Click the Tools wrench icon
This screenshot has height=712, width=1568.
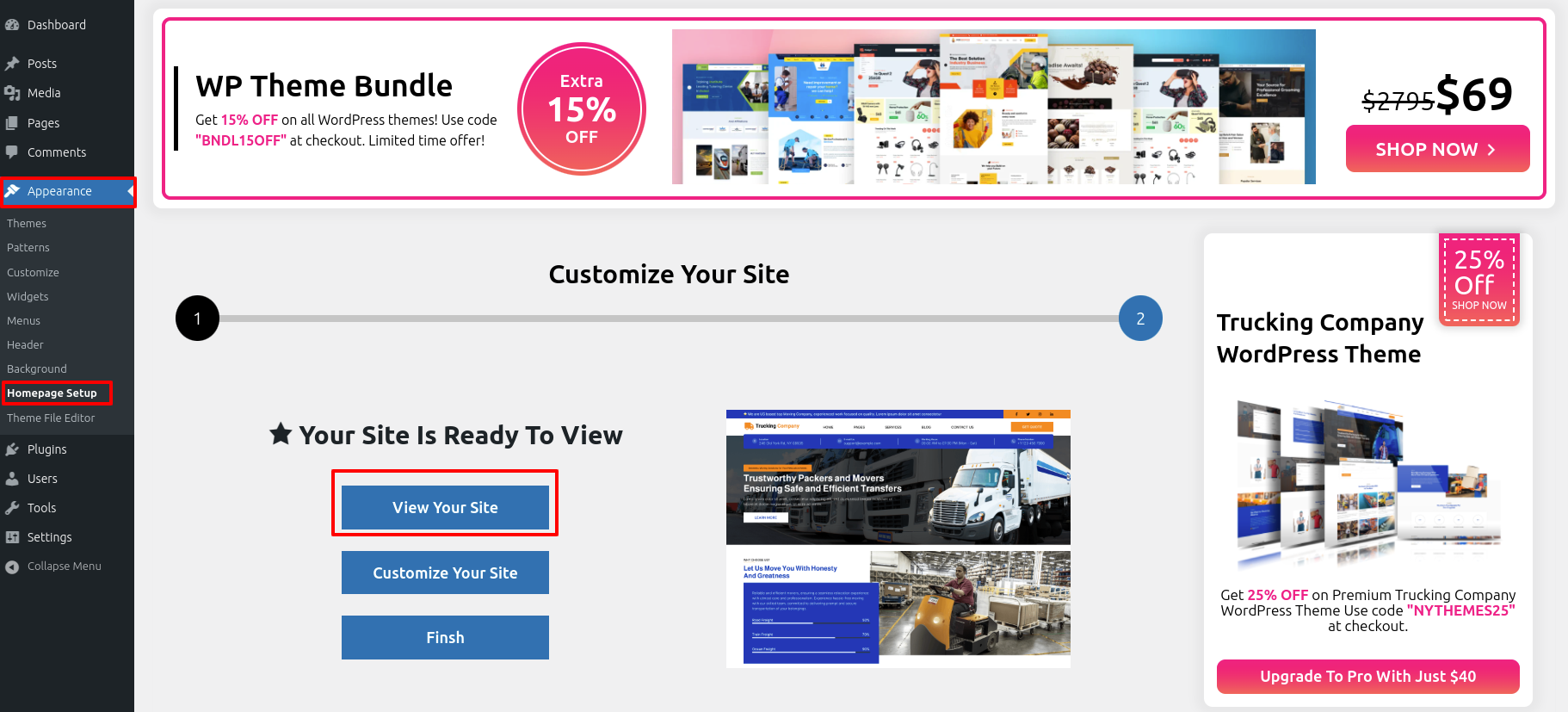[12, 508]
